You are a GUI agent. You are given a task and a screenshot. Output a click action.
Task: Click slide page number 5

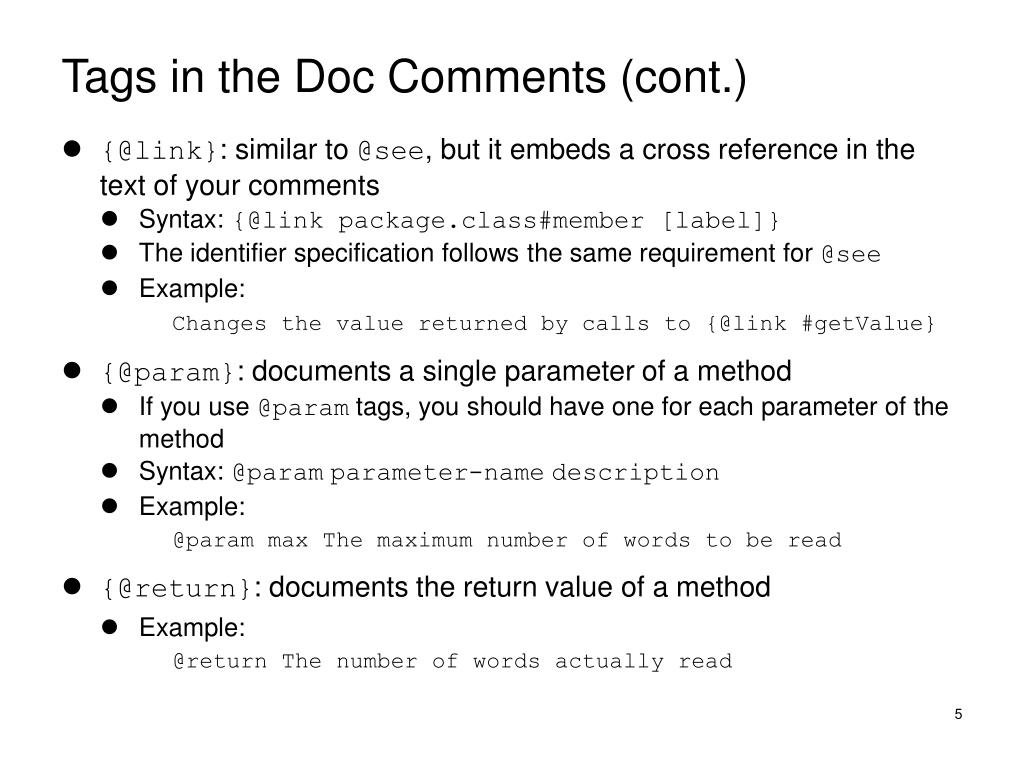958,714
